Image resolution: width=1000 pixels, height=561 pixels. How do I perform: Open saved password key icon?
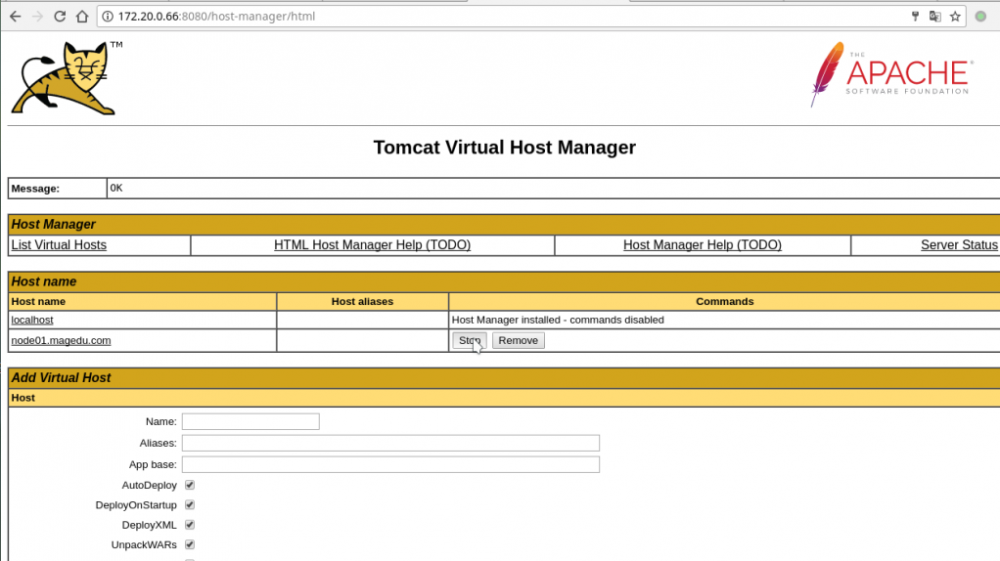(x=915, y=17)
